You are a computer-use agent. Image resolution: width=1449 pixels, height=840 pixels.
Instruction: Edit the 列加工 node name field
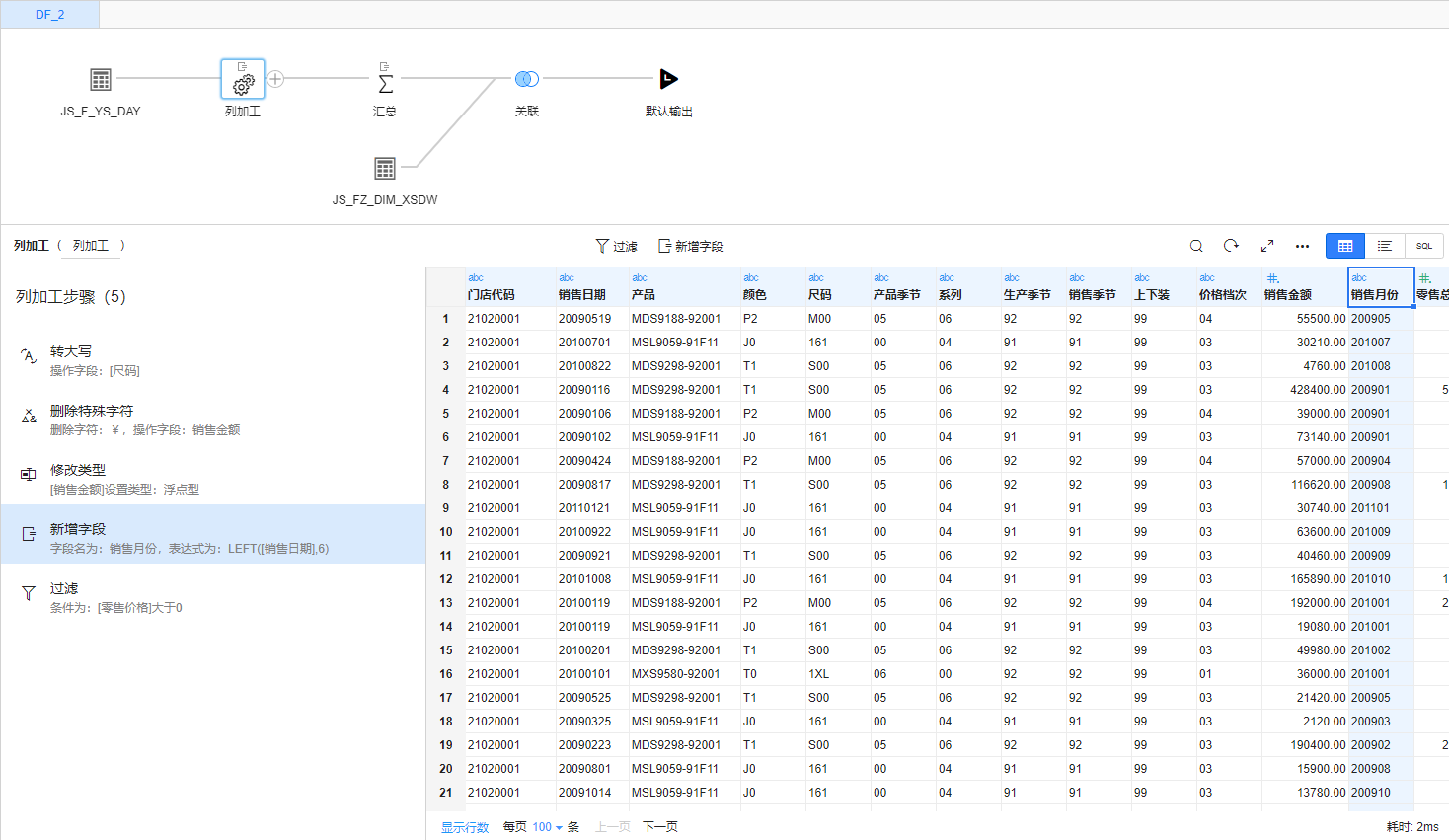click(x=91, y=246)
